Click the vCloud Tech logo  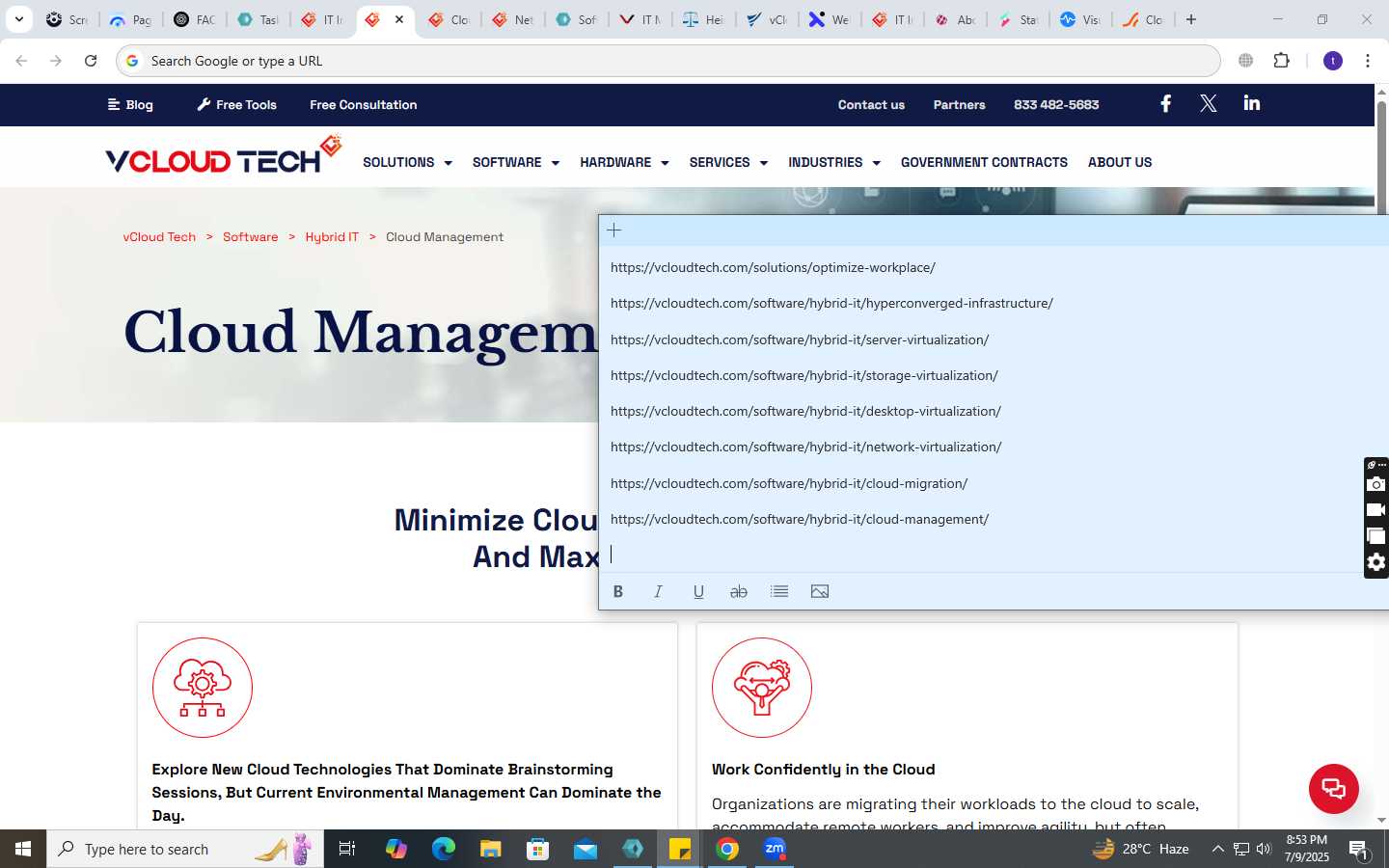coord(224,156)
